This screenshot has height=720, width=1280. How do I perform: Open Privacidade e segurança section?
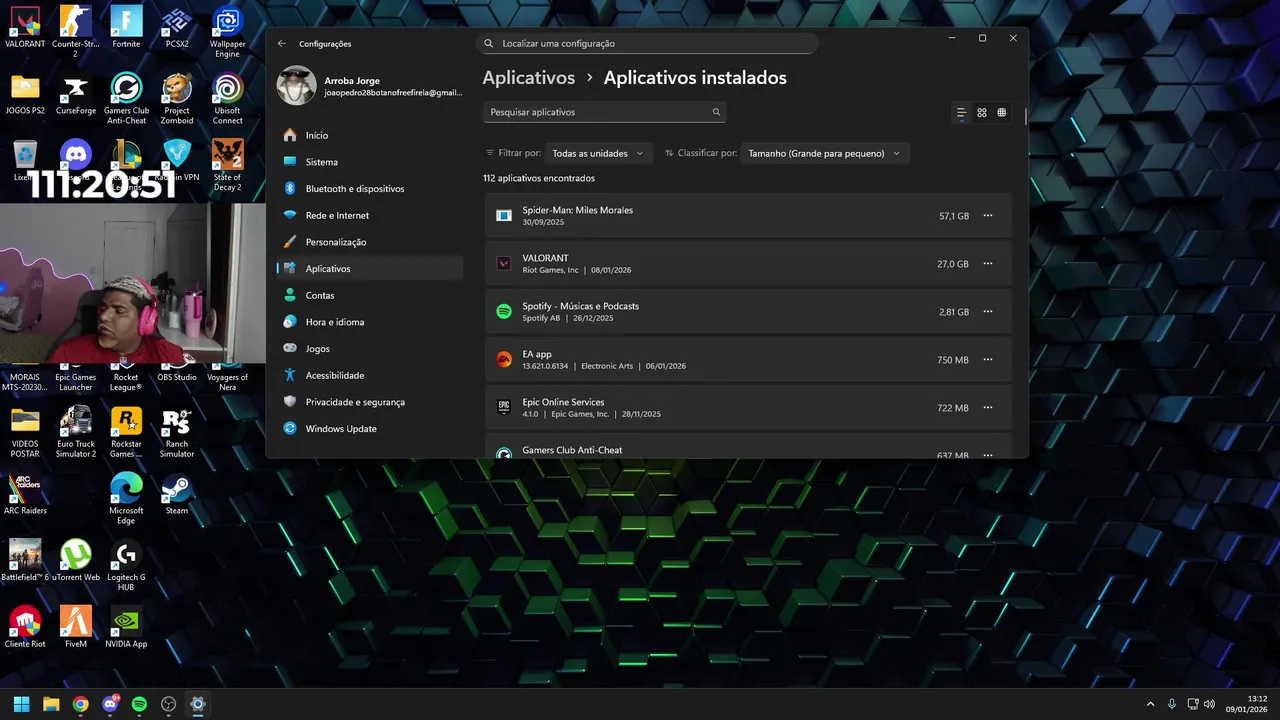369,402
